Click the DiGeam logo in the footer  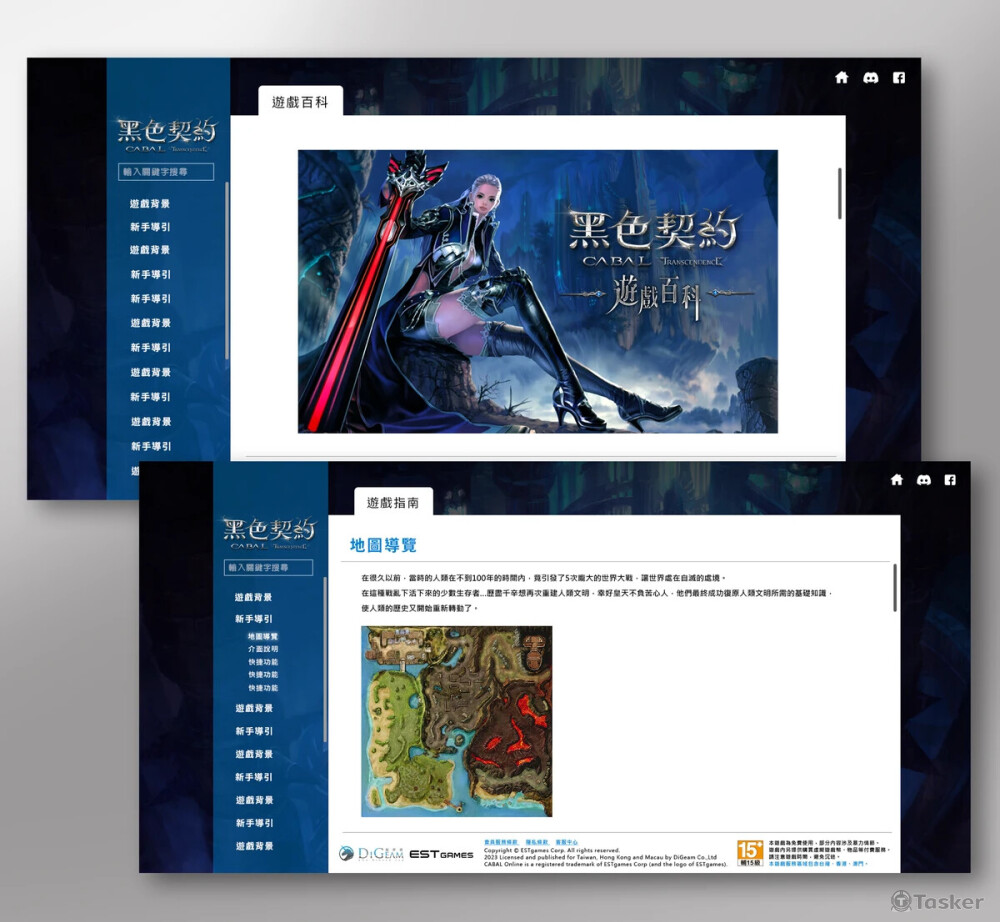click(x=371, y=854)
